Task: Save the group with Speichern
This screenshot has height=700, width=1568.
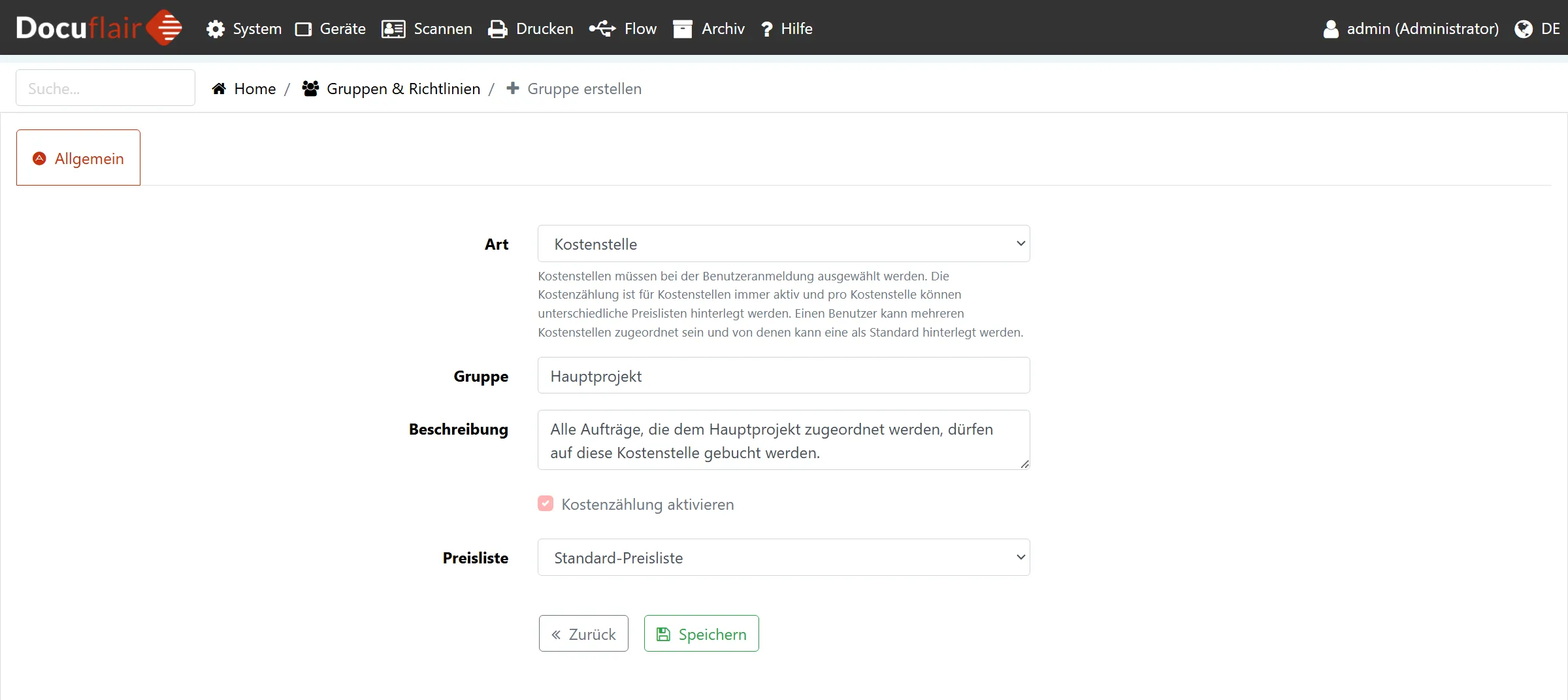Action: [701, 634]
